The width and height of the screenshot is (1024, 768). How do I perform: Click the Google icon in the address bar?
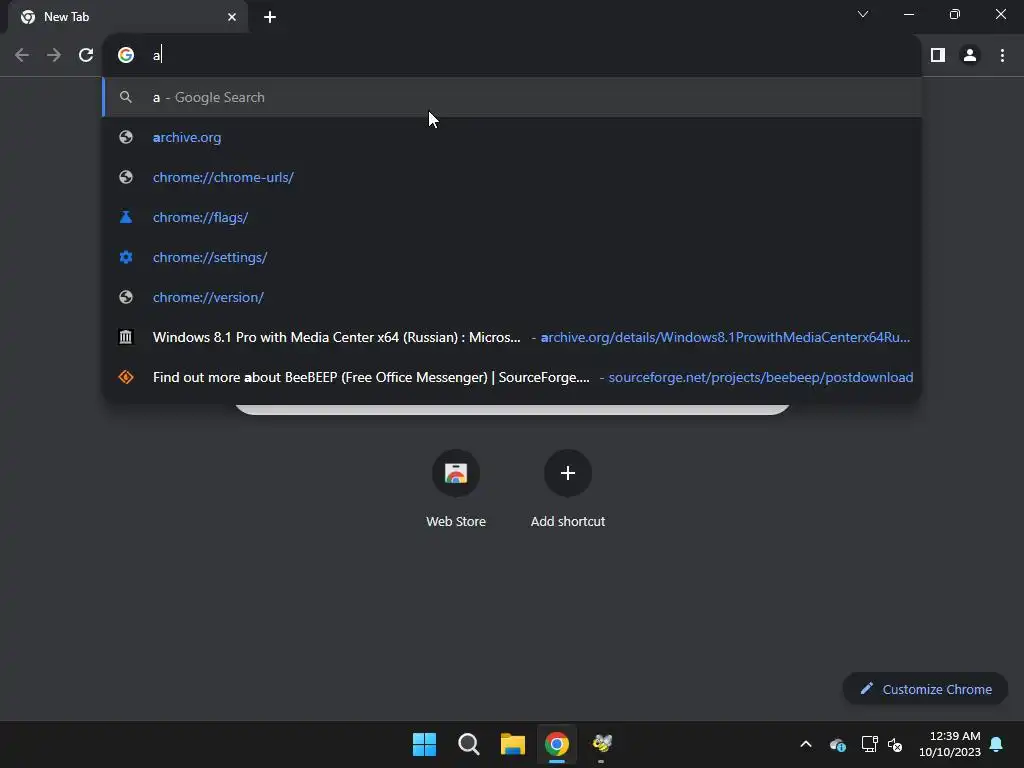(126, 56)
